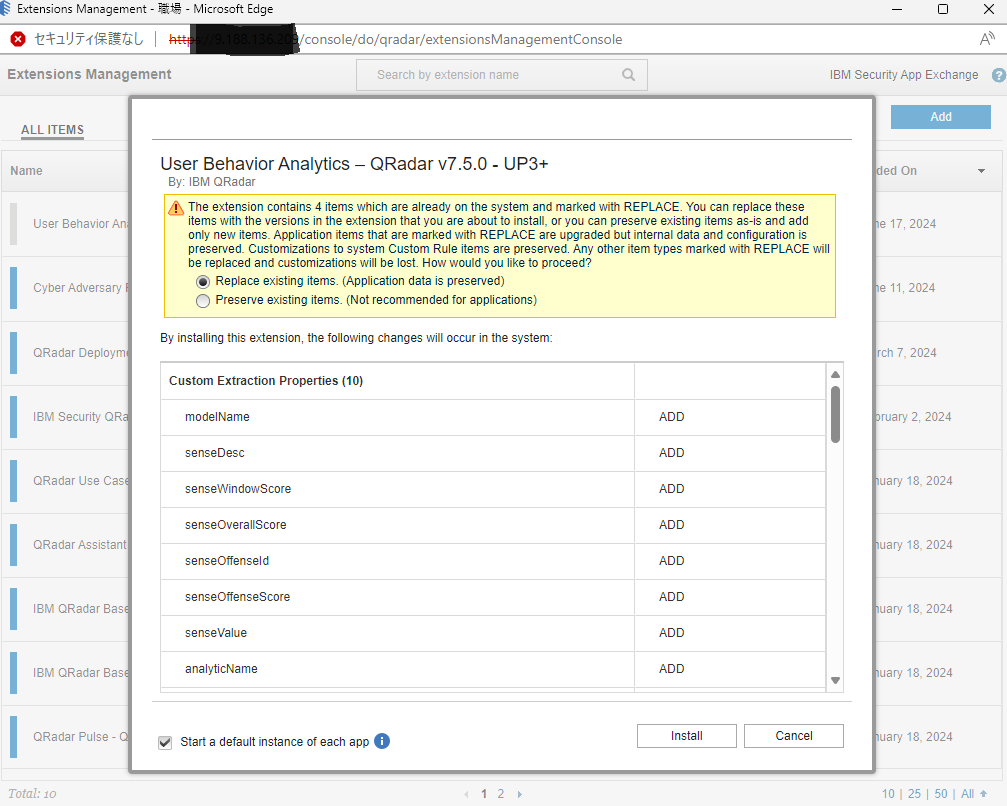
Task: Toggle Start a default instance checkbox
Action: (x=165, y=742)
